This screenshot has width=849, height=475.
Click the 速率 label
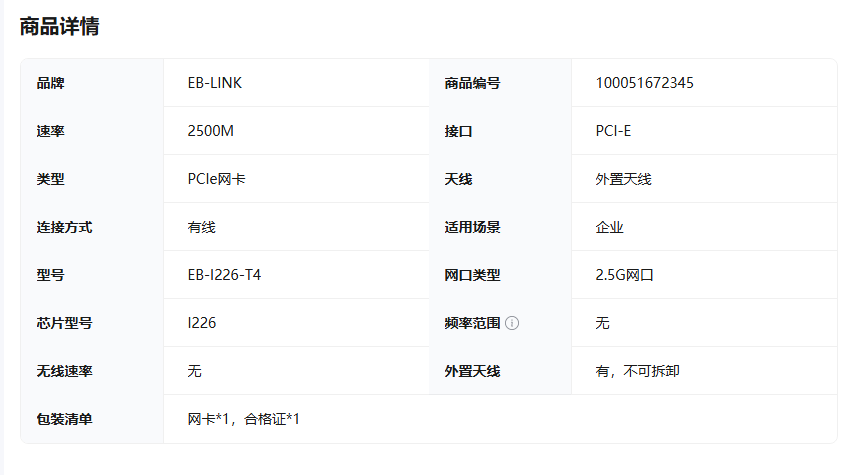click(x=50, y=131)
